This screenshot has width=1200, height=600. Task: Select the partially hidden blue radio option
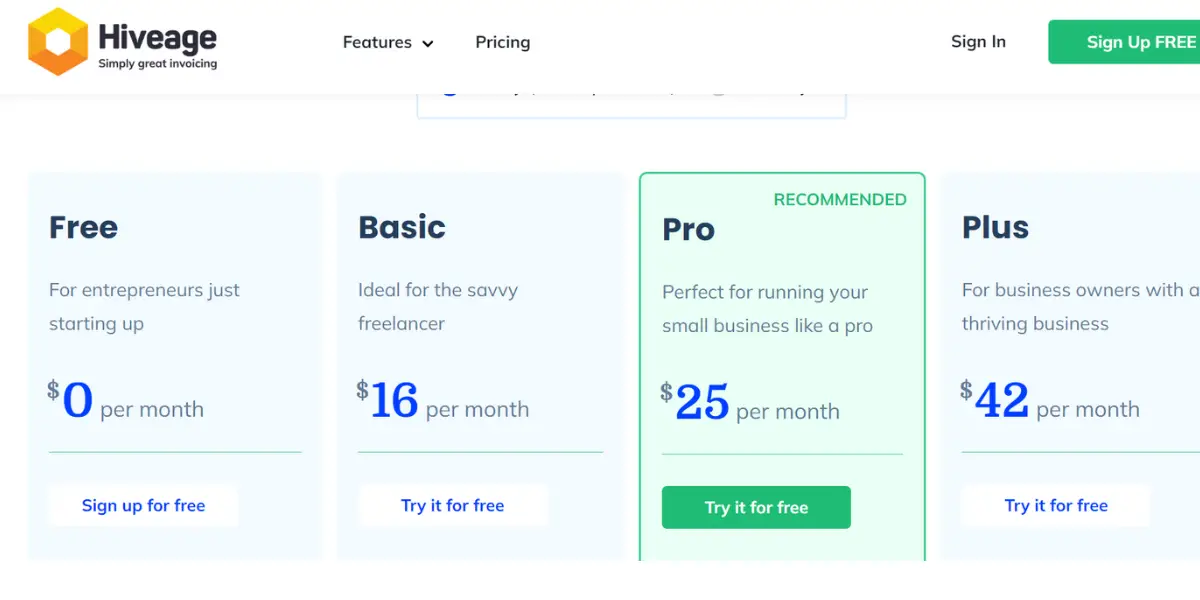(449, 91)
